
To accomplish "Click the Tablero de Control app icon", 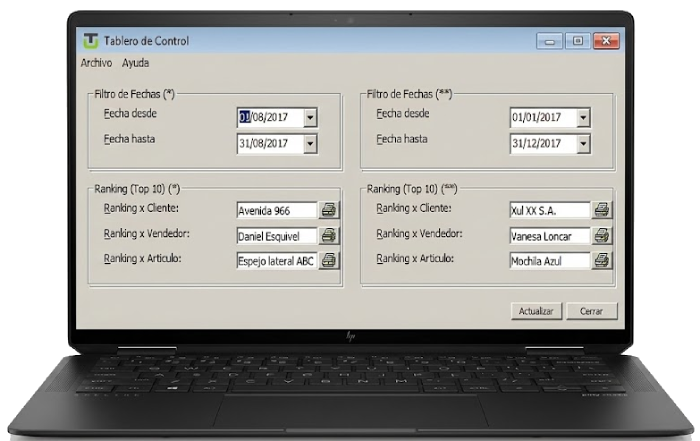I will pyautogui.click(x=91, y=41).
